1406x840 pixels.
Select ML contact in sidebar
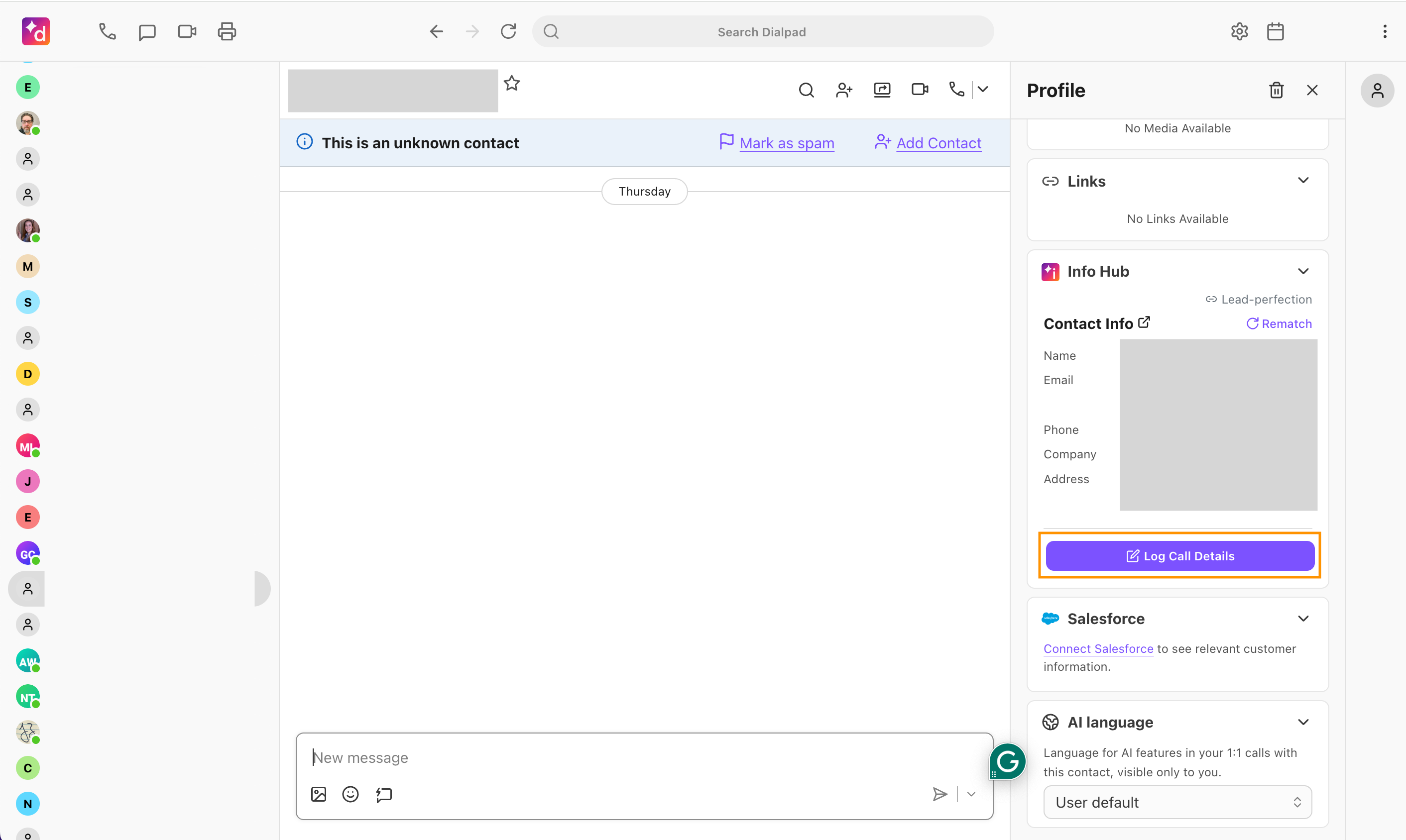pyautogui.click(x=28, y=446)
